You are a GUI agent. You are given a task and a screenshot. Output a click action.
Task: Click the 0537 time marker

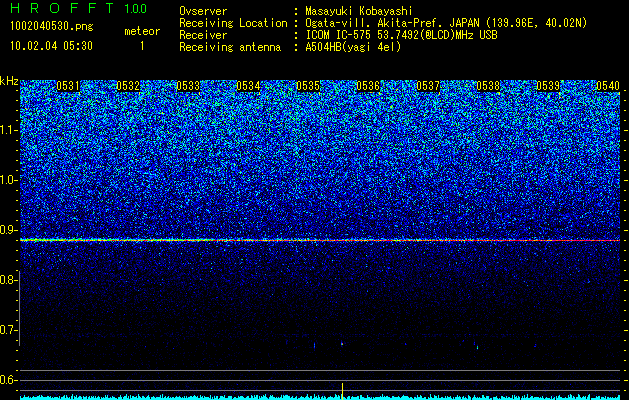click(428, 86)
